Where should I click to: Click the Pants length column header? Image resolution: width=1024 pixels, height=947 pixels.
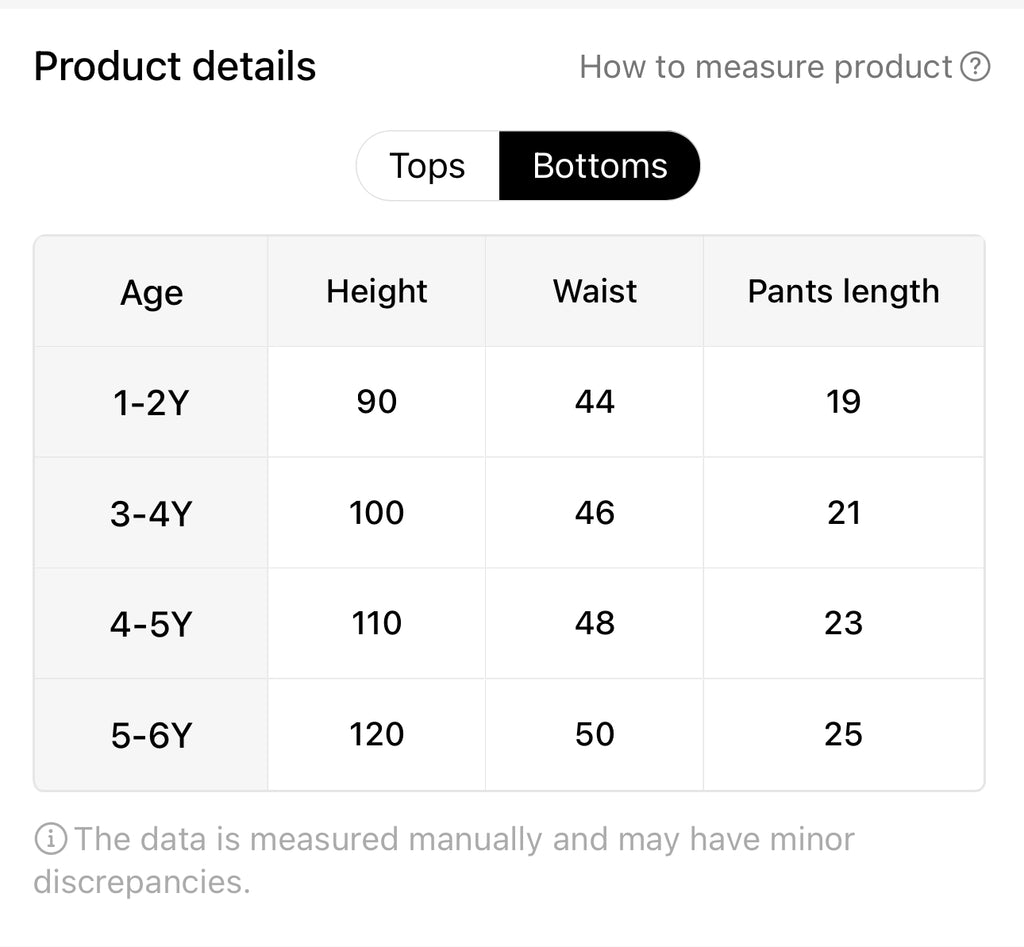tap(843, 291)
